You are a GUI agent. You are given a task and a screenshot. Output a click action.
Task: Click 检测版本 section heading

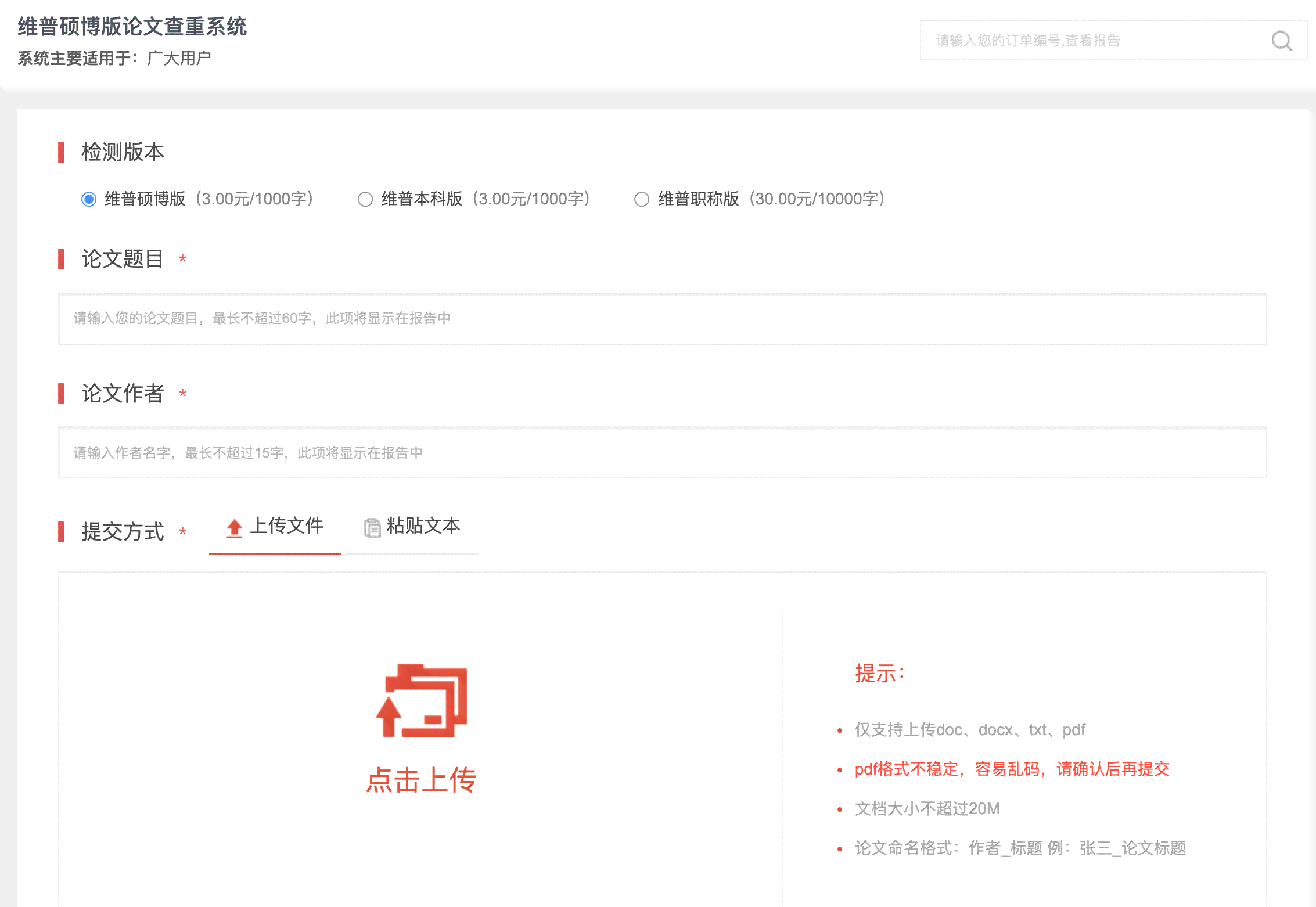point(123,152)
